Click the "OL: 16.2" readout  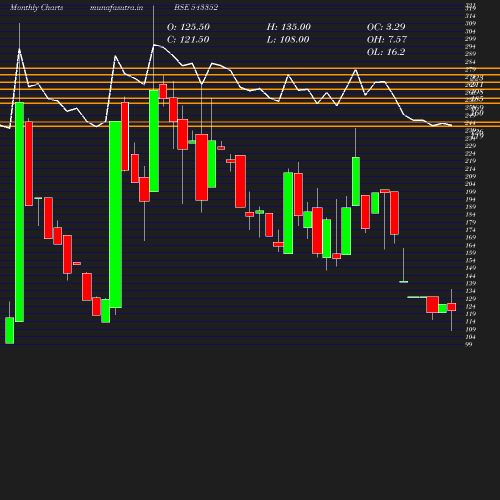386,52
